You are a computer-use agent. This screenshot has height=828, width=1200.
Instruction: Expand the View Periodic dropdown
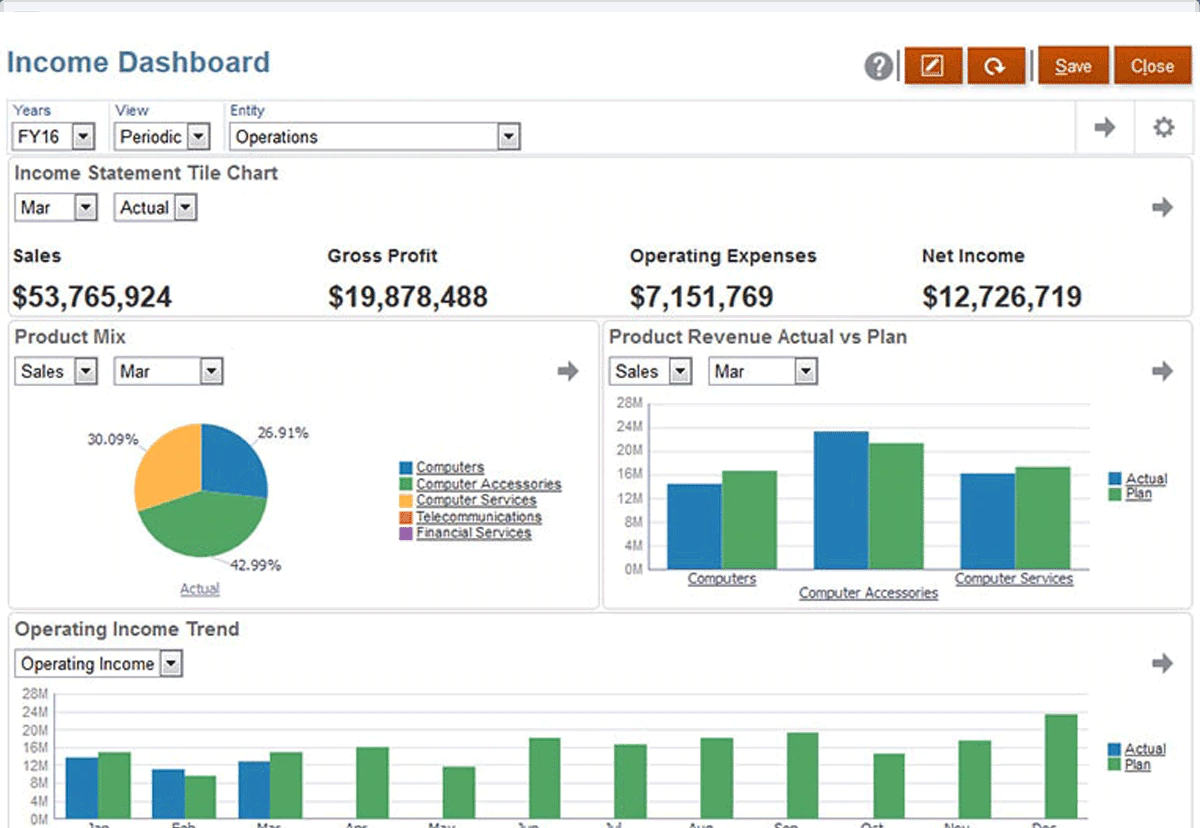(198, 137)
